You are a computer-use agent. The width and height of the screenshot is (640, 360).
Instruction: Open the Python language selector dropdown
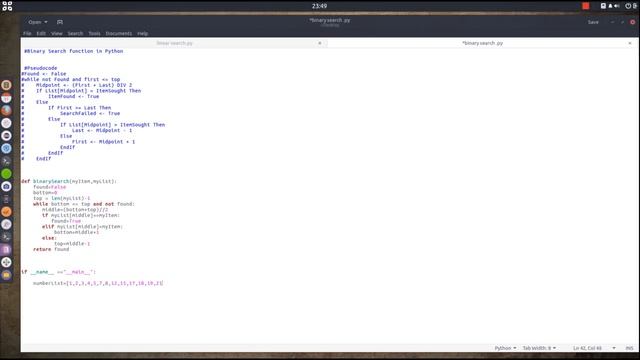pyautogui.click(x=505, y=348)
